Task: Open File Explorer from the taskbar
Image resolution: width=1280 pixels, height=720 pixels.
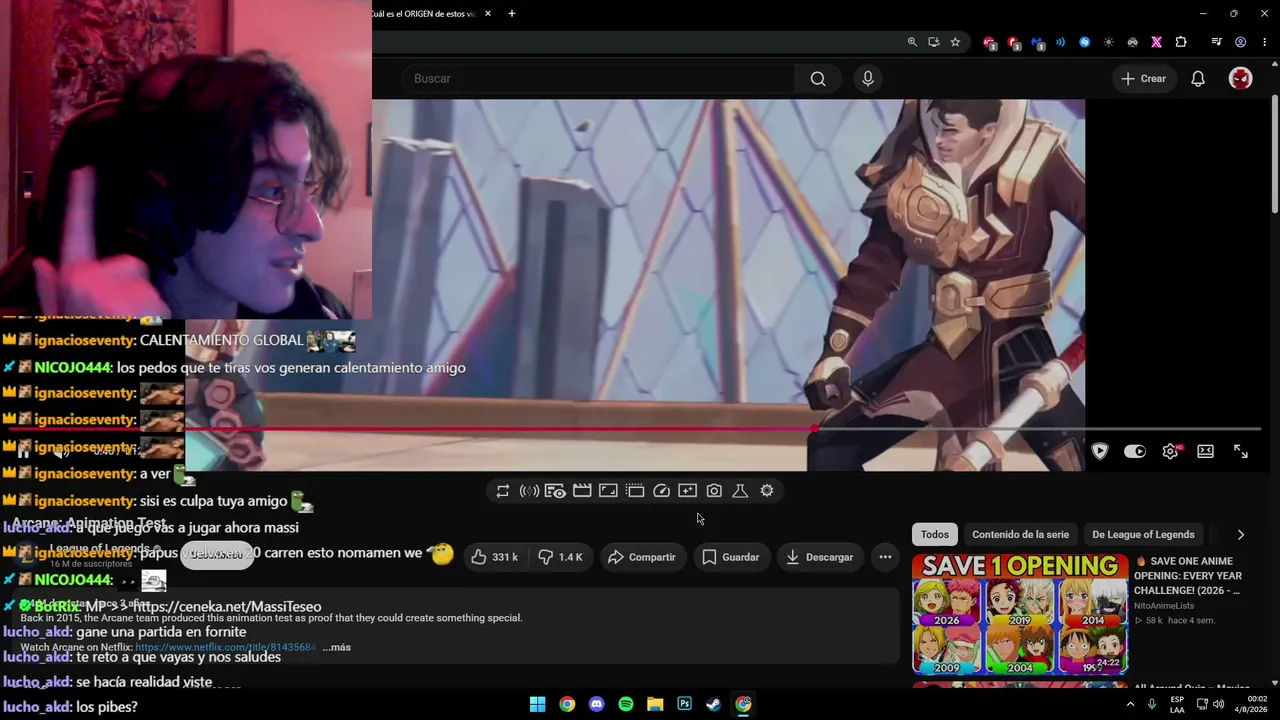Action: (655, 704)
